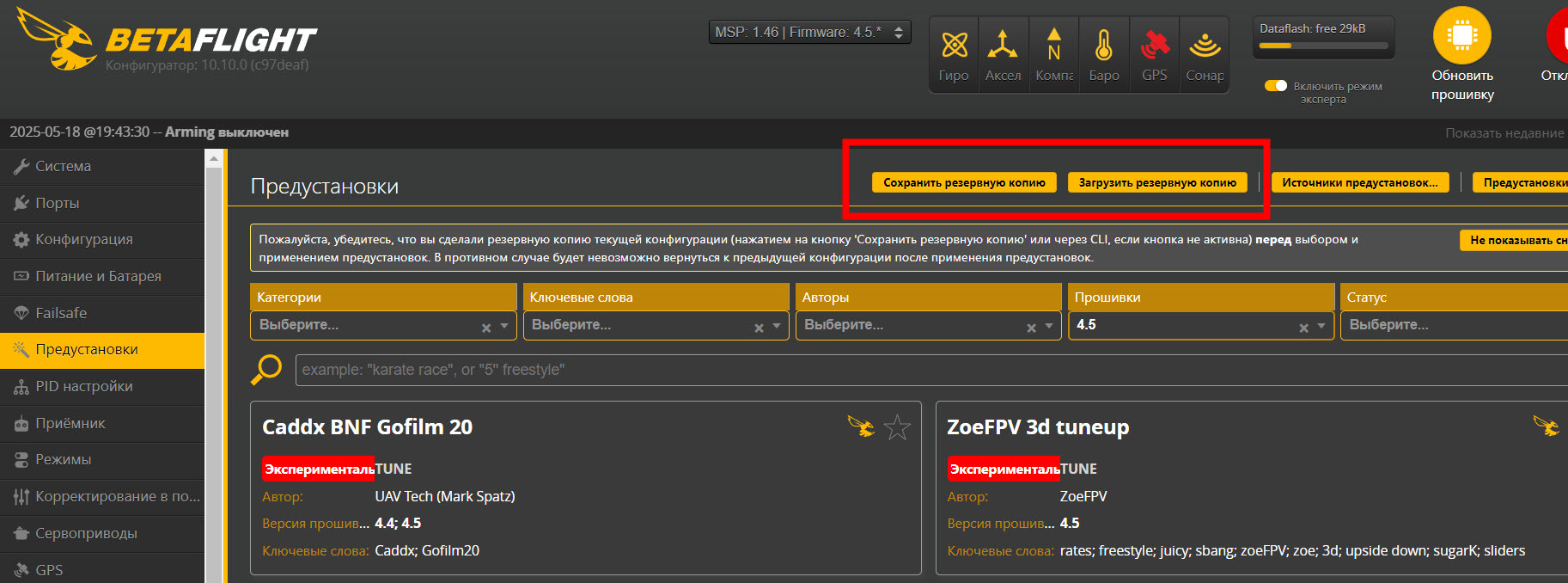Select the Питание и Батарея tab

coord(102,276)
